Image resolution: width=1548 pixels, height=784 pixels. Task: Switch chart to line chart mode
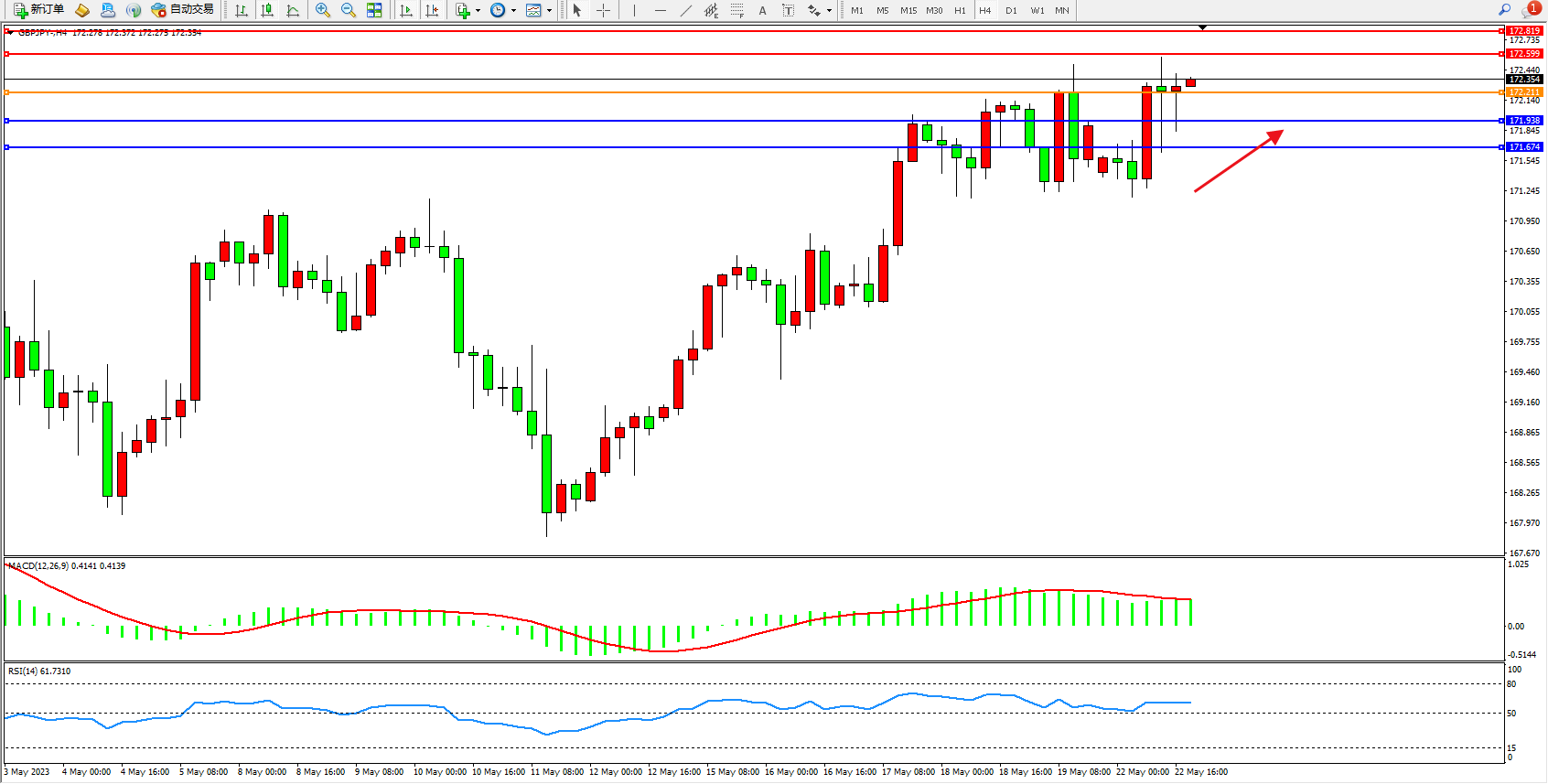293,10
